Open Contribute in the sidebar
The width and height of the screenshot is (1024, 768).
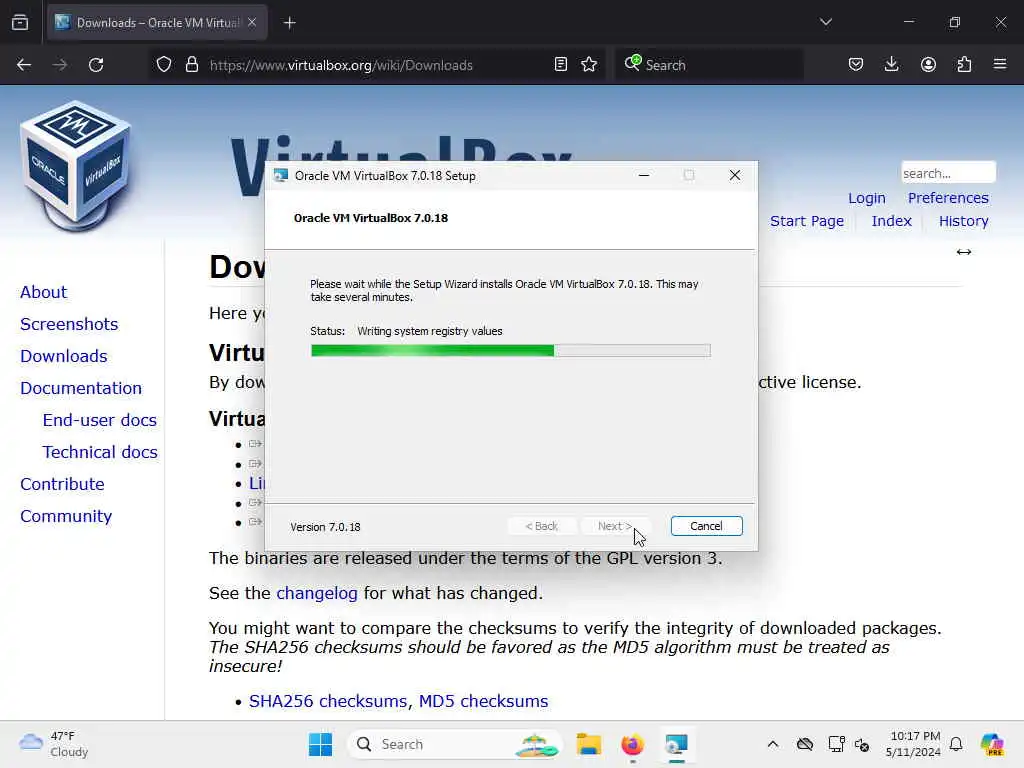(x=62, y=484)
